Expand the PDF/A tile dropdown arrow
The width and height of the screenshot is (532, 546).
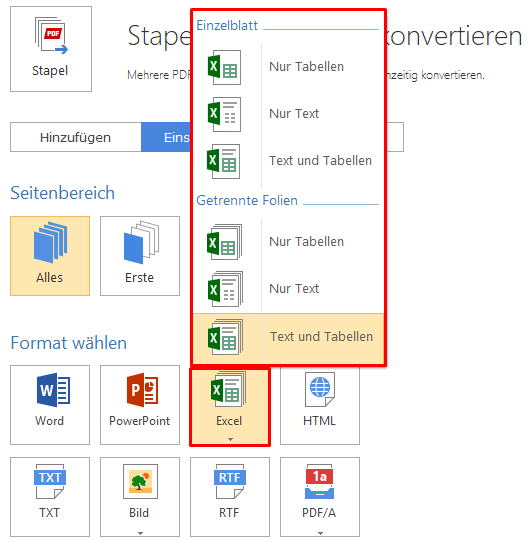point(320,533)
